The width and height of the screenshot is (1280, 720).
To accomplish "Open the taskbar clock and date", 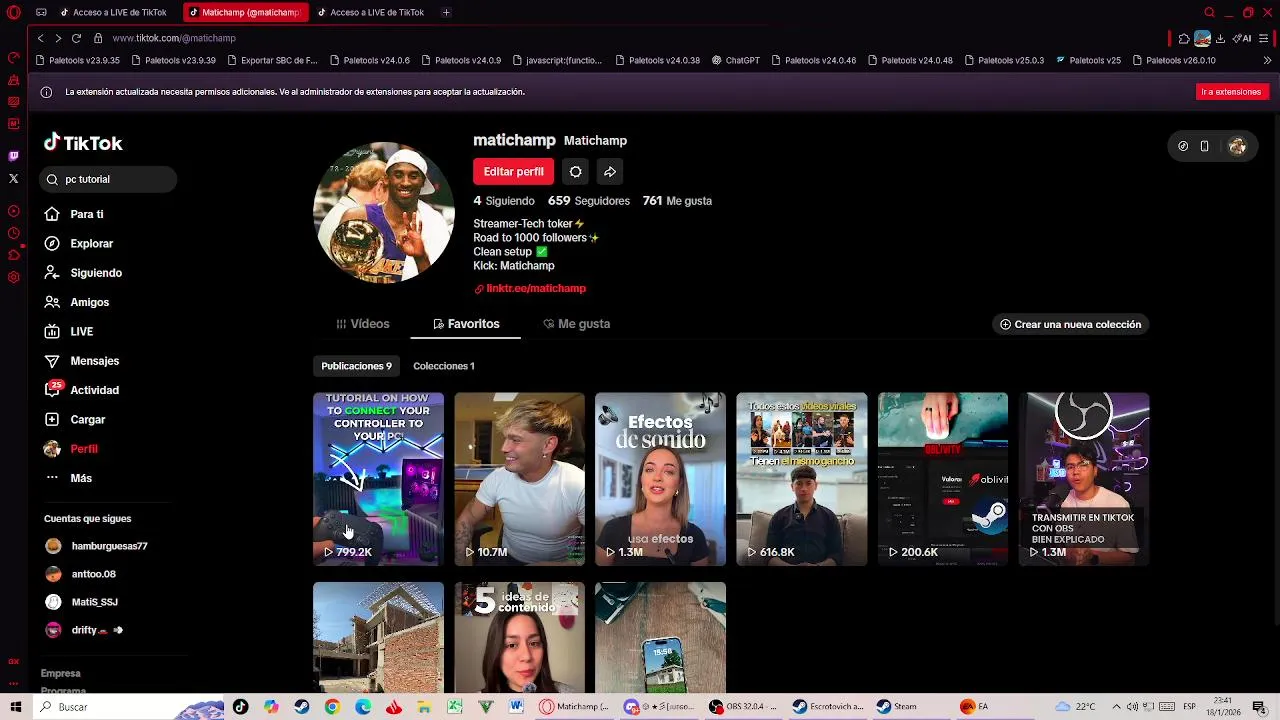I will coord(1222,707).
